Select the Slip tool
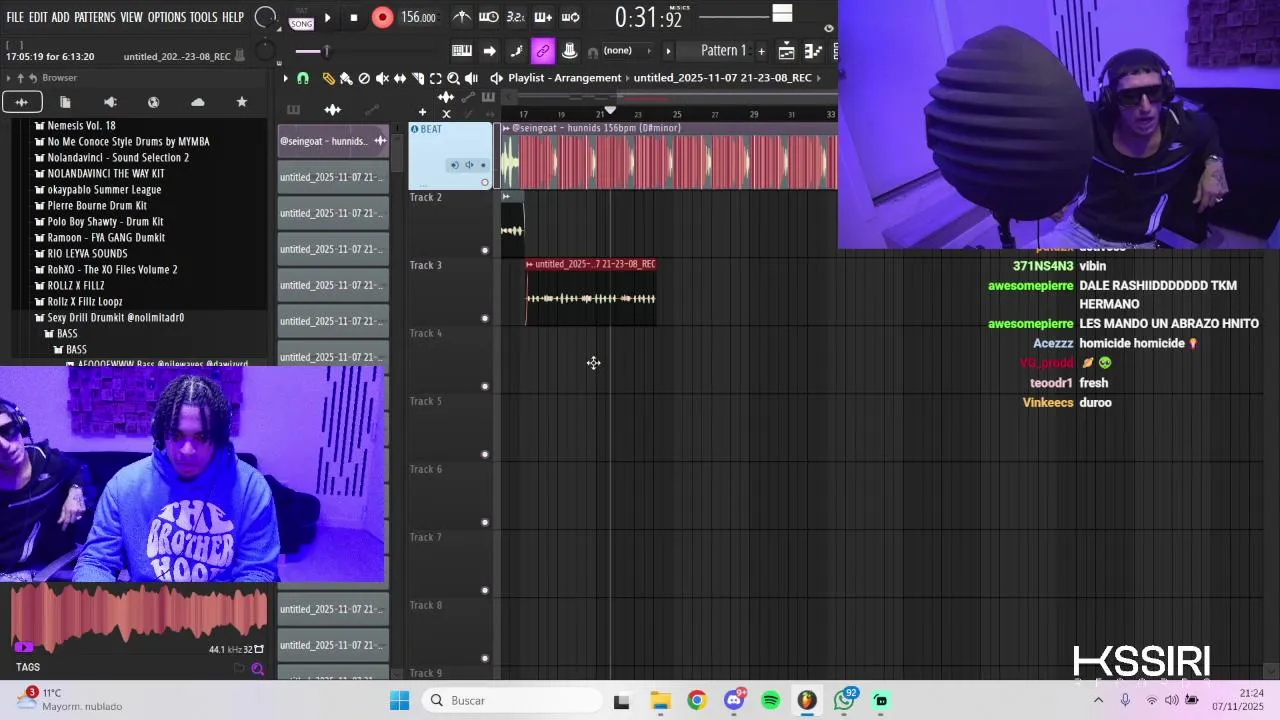 point(400,78)
